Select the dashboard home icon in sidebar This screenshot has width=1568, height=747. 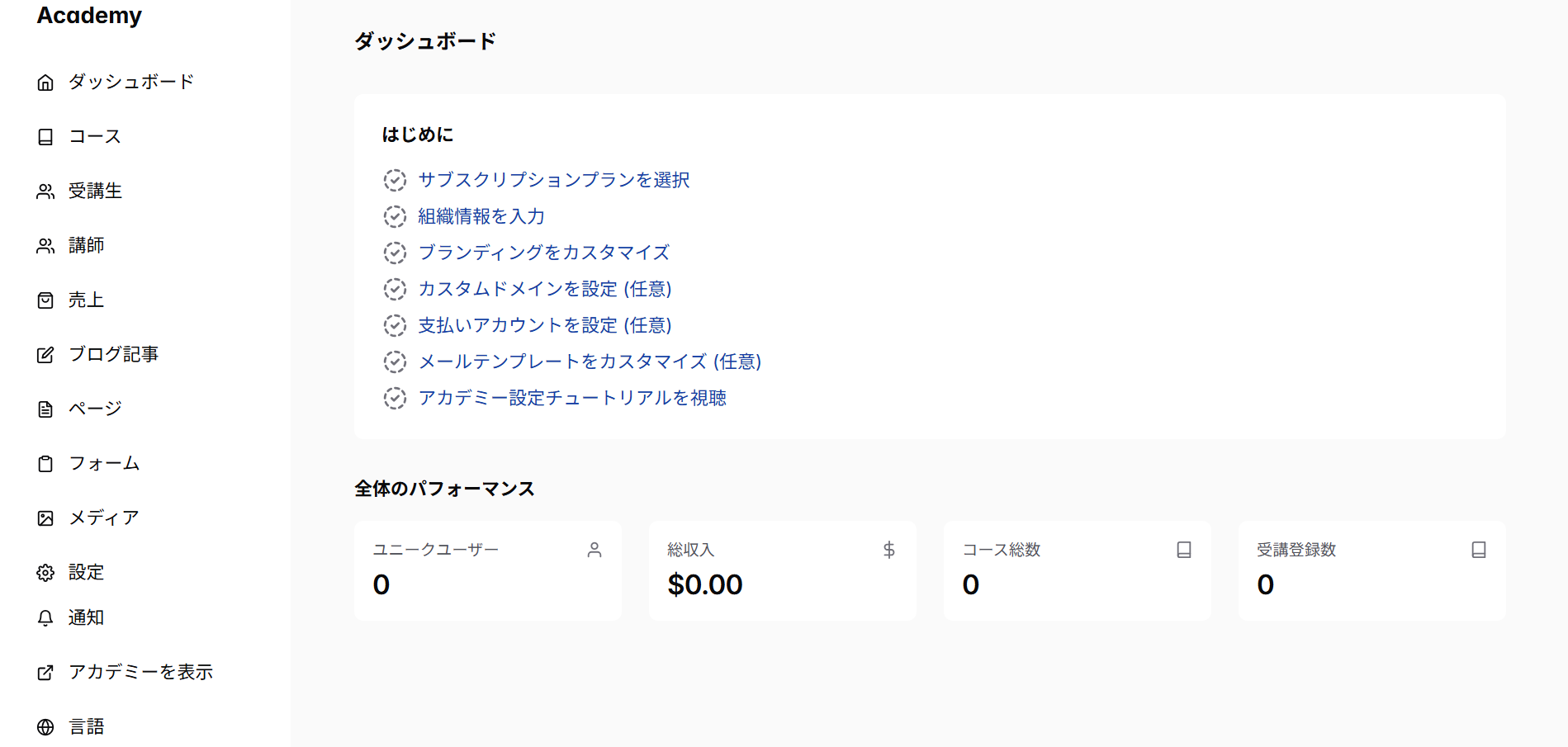tap(45, 82)
